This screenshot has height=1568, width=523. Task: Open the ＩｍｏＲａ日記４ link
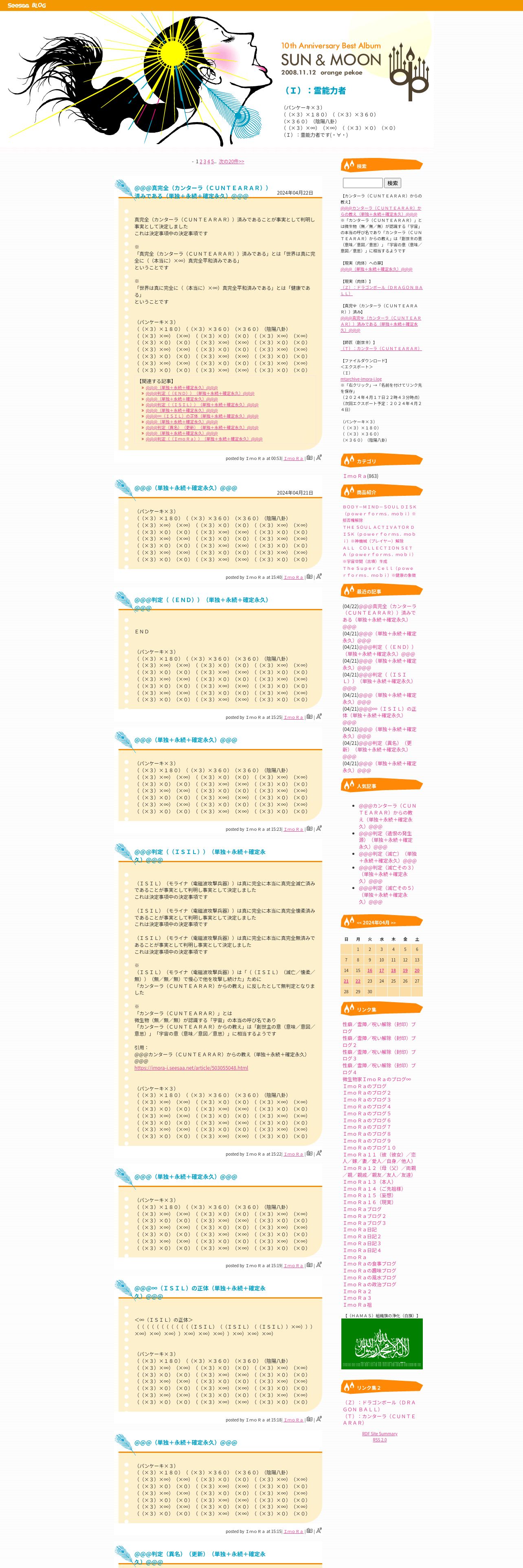pos(362,1250)
